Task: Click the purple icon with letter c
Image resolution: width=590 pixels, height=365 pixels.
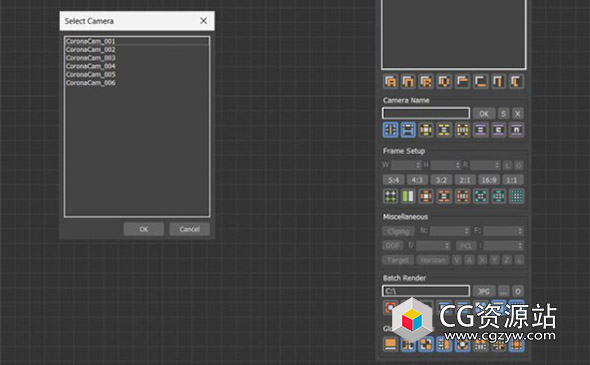Action: (x=499, y=130)
